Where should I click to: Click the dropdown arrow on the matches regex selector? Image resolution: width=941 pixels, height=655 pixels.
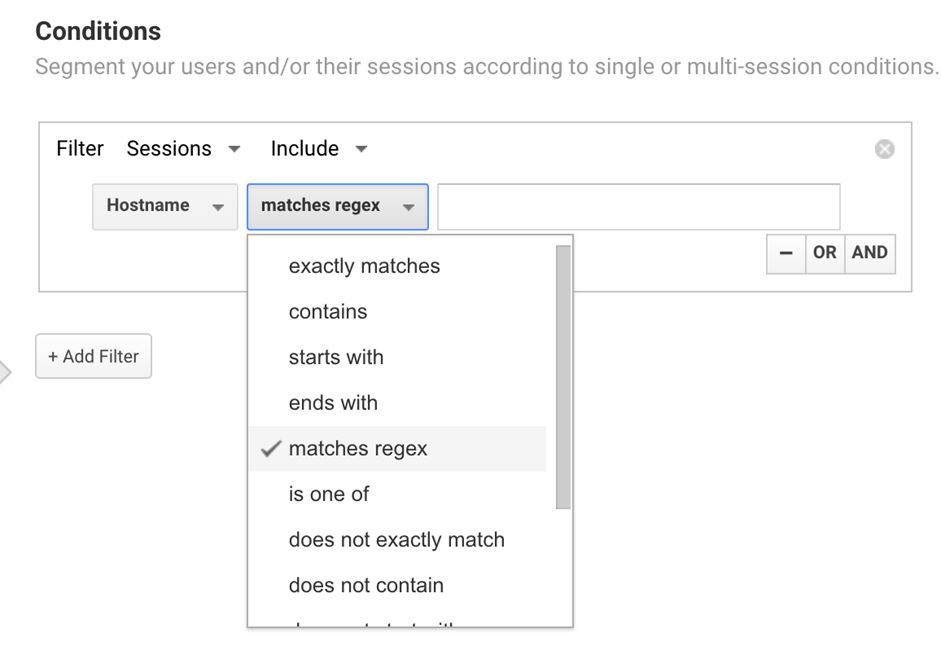pyautogui.click(x=410, y=206)
